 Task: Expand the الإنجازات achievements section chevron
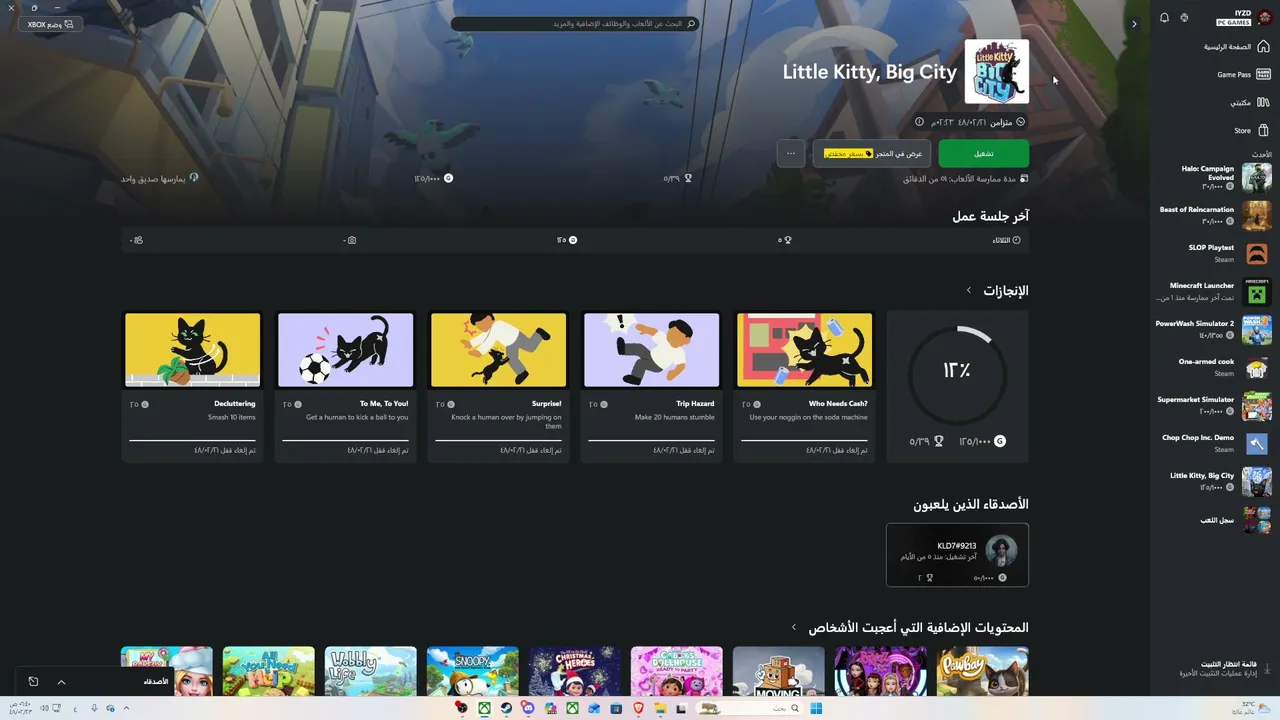(969, 290)
